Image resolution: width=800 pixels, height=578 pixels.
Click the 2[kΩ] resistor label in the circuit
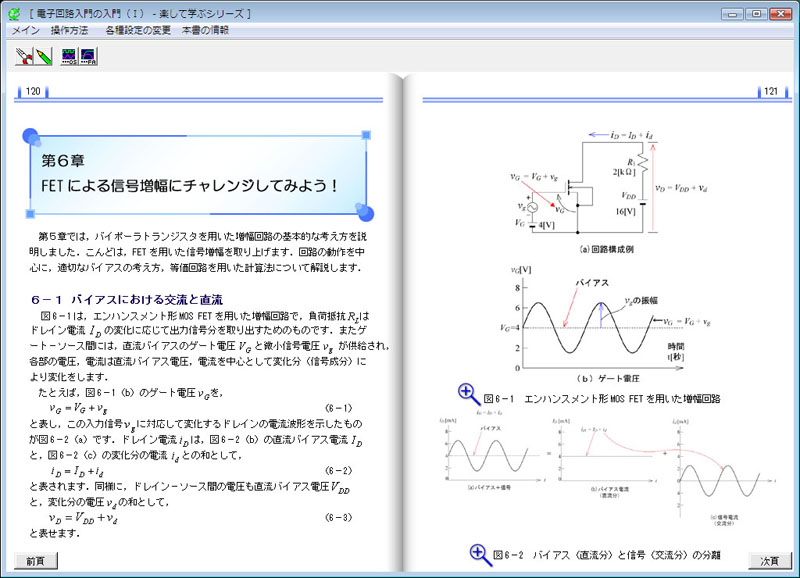point(624,172)
